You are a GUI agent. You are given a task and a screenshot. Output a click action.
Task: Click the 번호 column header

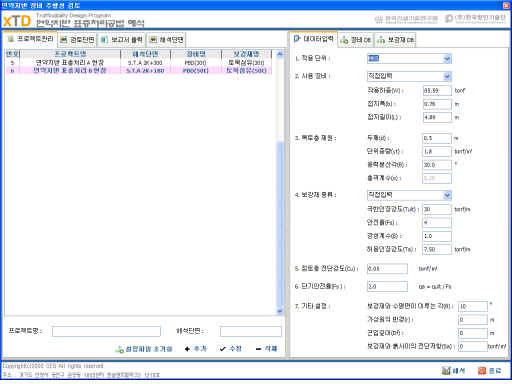tap(12, 54)
